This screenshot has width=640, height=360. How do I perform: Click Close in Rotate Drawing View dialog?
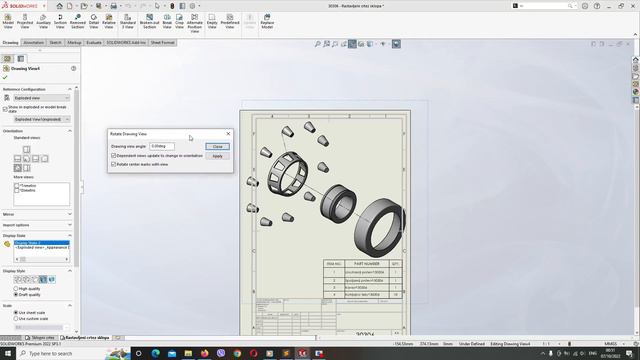[x=218, y=147]
